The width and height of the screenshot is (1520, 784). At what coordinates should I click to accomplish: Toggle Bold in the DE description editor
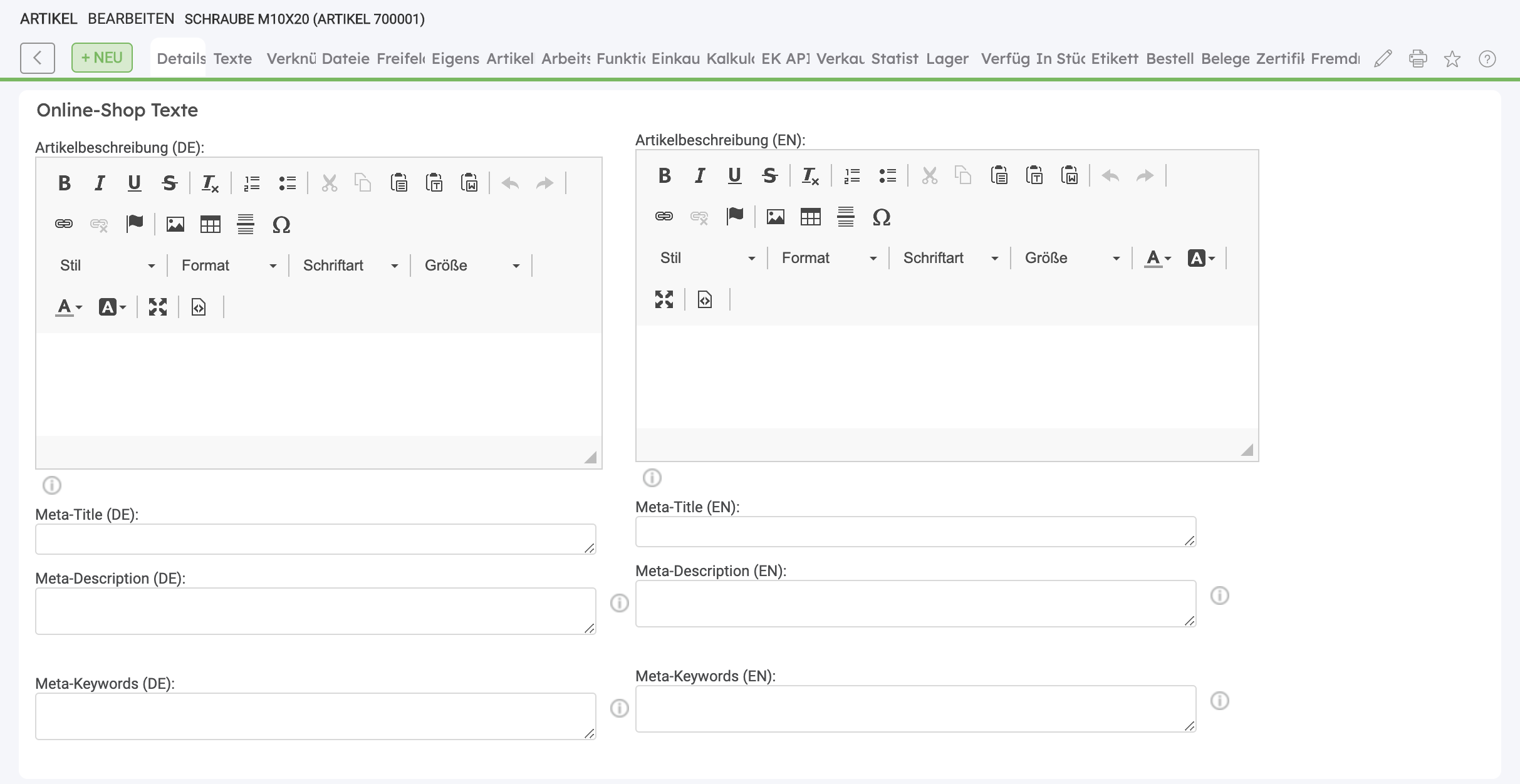(64, 183)
